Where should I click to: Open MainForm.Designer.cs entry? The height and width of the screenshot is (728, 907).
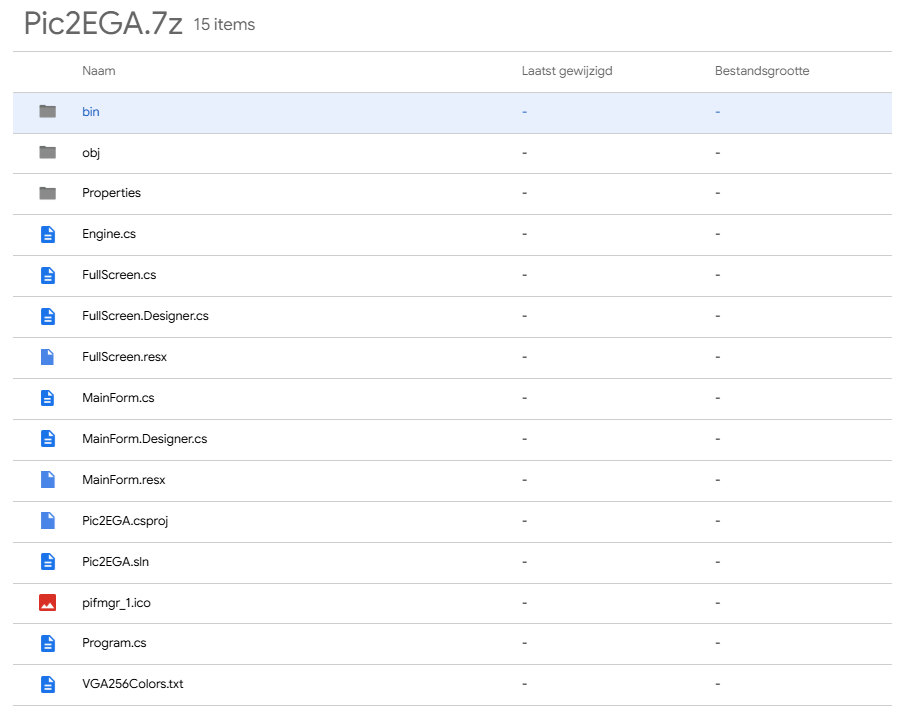(x=144, y=439)
